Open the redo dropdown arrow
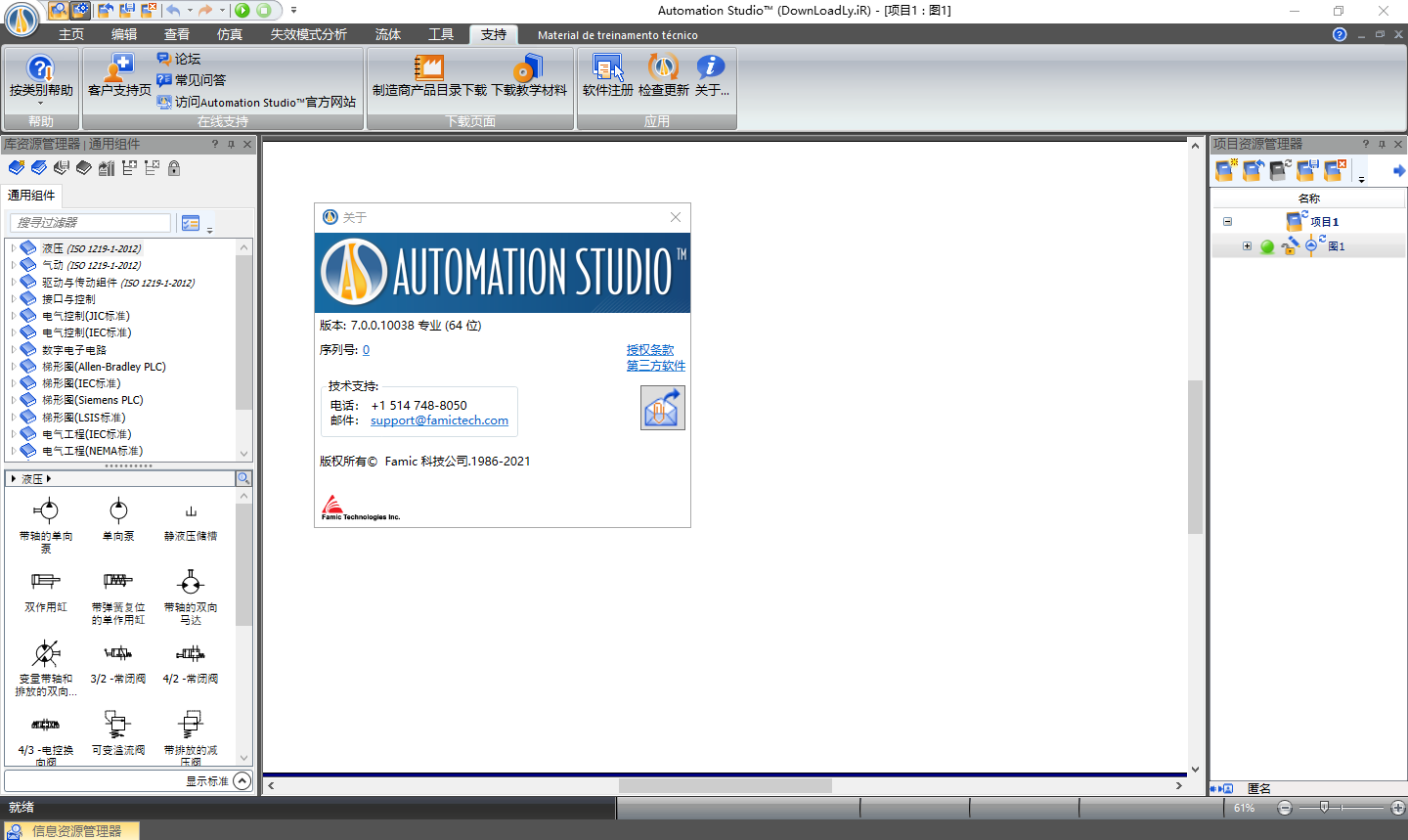Screen dimensions: 1408x840 coord(222,10)
